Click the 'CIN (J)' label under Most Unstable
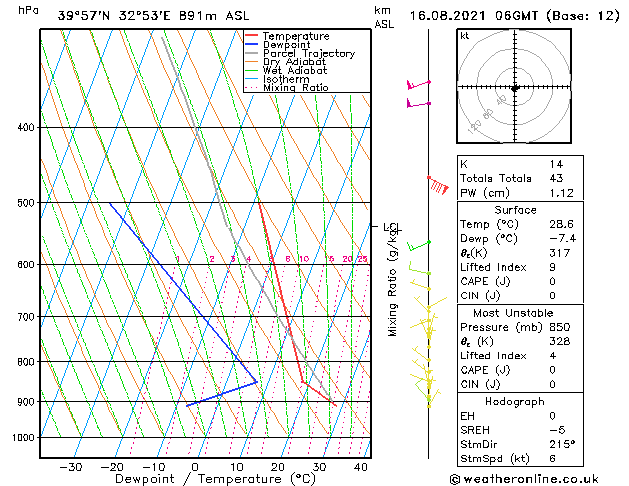629x486 pixels. click(480, 385)
